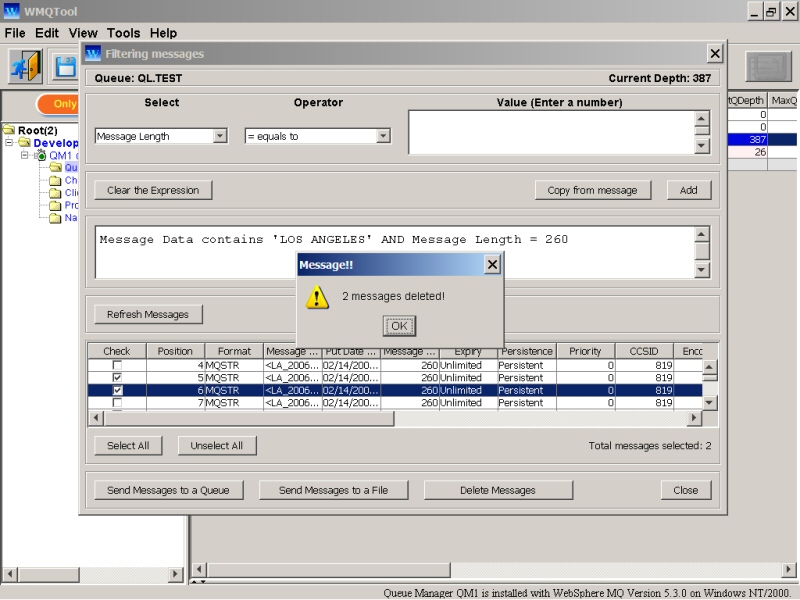Click the Persistence column header
This screenshot has width=800, height=600.
(527, 351)
